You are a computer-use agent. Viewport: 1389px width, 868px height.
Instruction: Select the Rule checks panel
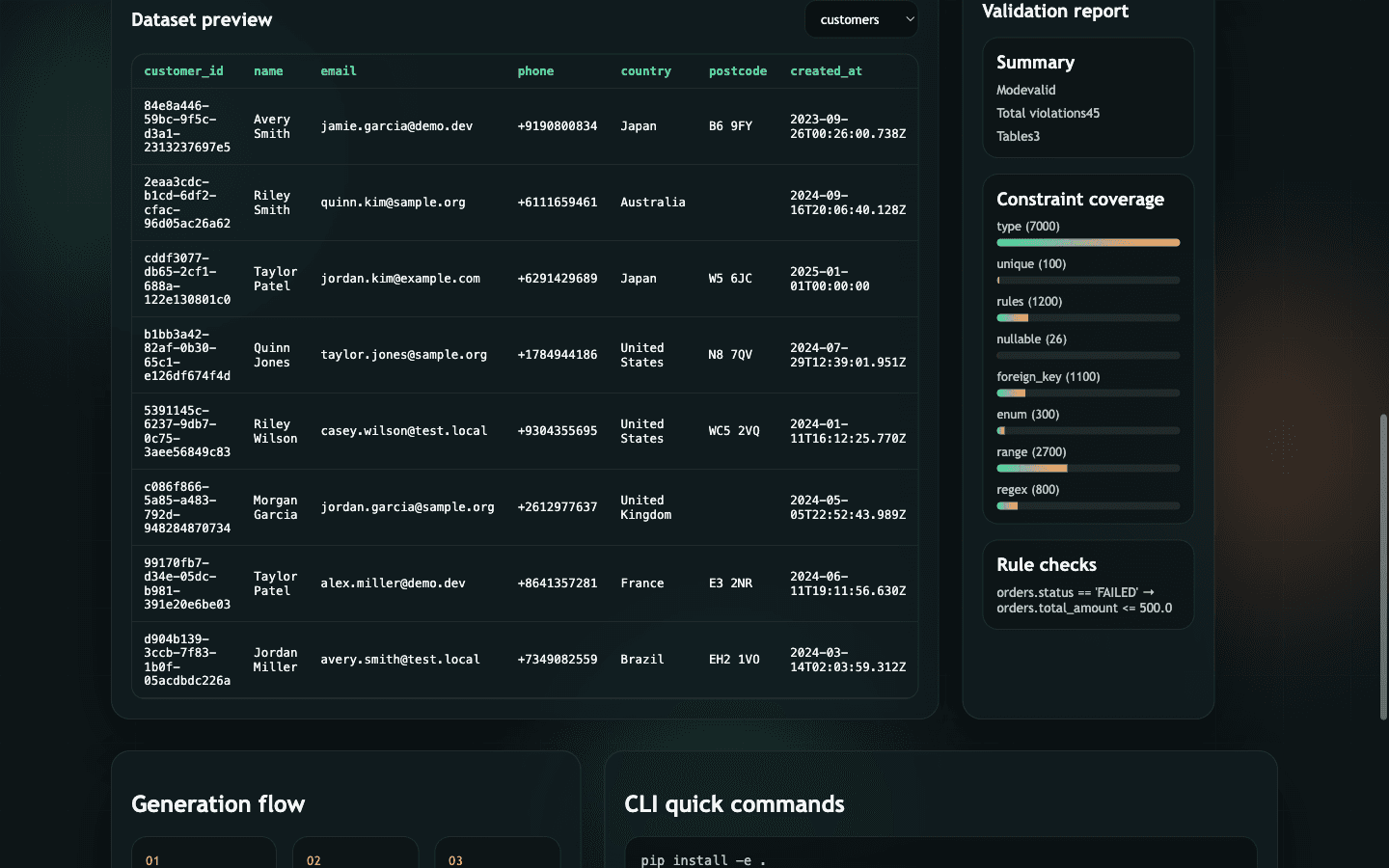pyautogui.click(x=1088, y=584)
